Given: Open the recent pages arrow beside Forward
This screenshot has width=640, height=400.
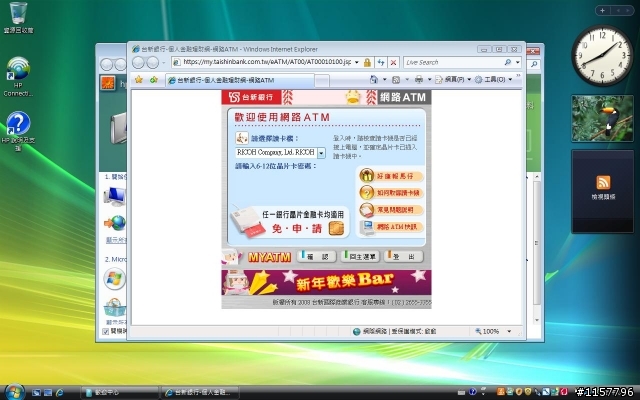Looking at the screenshot, I should 163,63.
